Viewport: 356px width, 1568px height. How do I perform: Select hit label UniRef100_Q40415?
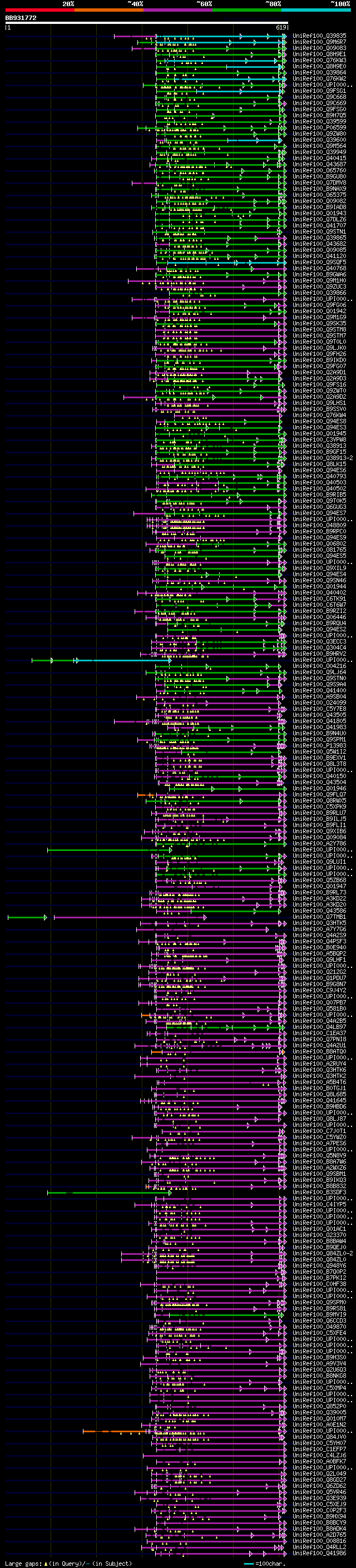click(x=319, y=159)
